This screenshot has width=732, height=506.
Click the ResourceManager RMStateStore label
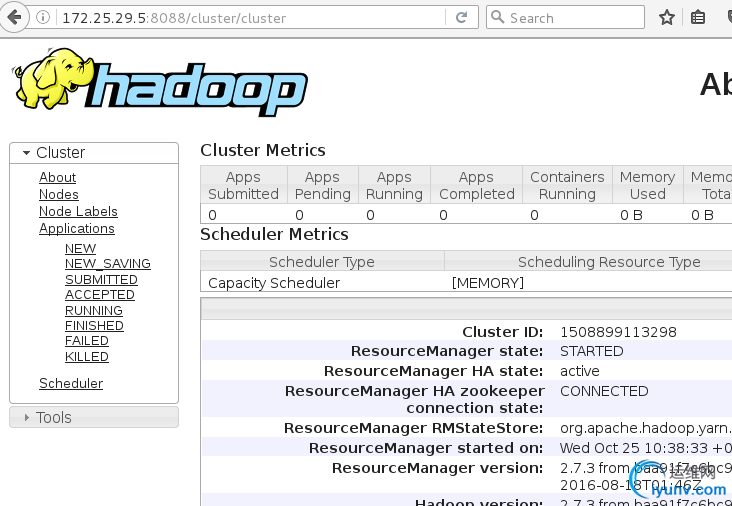pos(414,428)
